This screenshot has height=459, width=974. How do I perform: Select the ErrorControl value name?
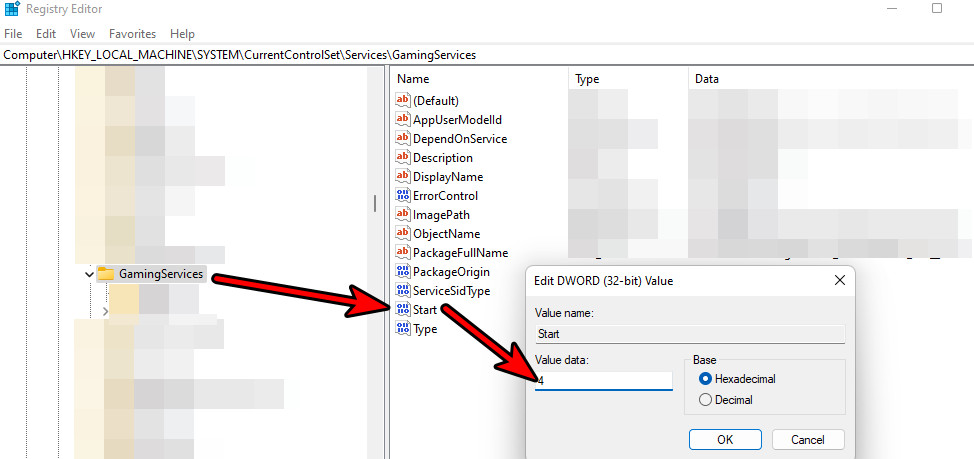click(445, 196)
